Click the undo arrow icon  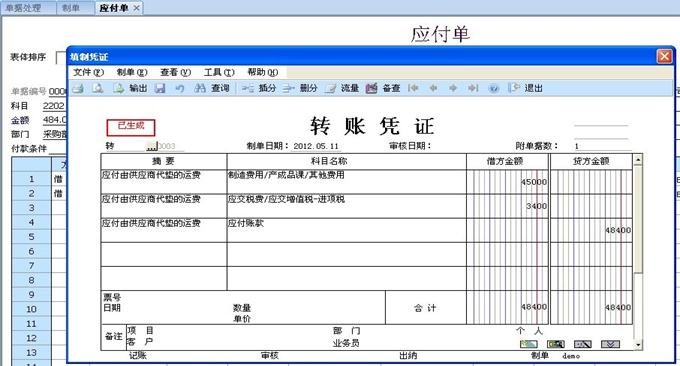180,88
